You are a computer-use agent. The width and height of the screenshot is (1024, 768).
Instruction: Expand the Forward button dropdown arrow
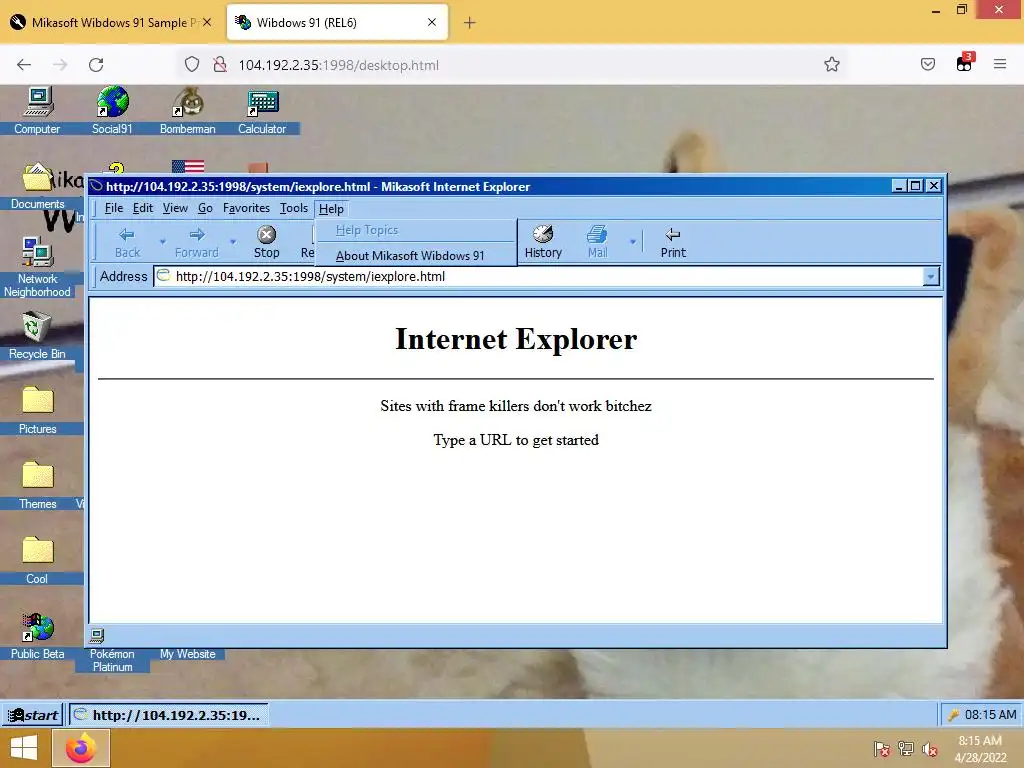[x=233, y=242]
